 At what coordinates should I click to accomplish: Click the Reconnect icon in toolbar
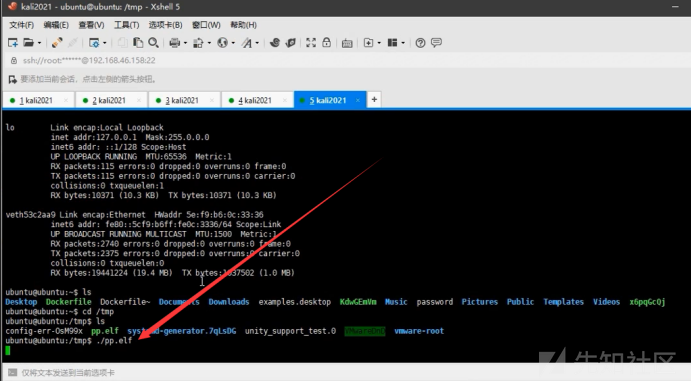57,43
